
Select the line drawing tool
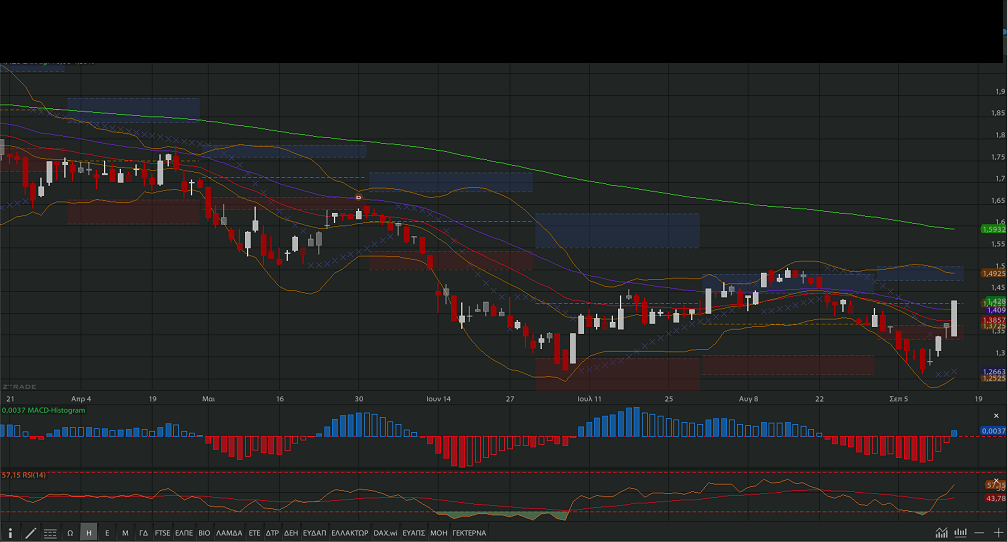tap(30, 533)
